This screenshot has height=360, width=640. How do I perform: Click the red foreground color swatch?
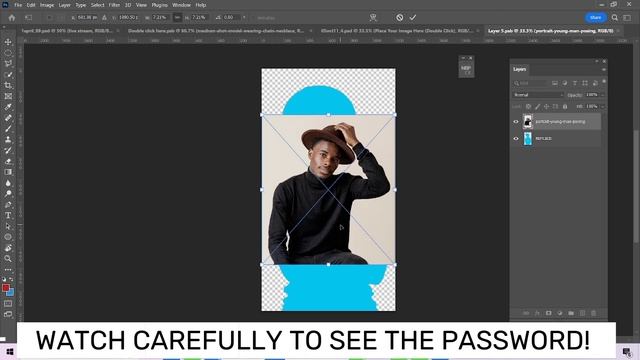6,288
